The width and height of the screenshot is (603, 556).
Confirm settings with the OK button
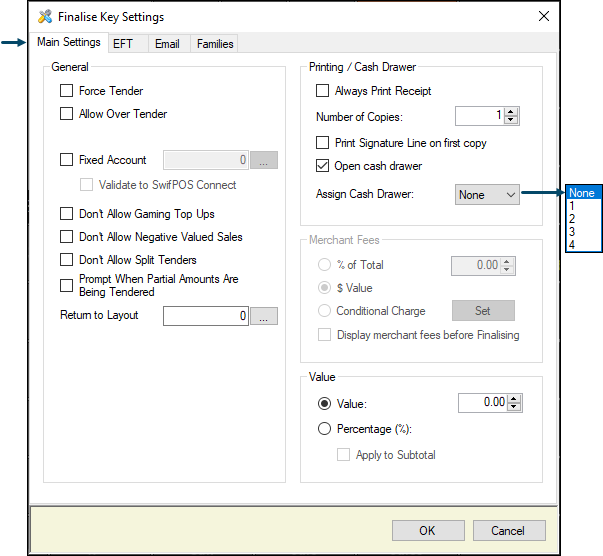click(x=428, y=531)
